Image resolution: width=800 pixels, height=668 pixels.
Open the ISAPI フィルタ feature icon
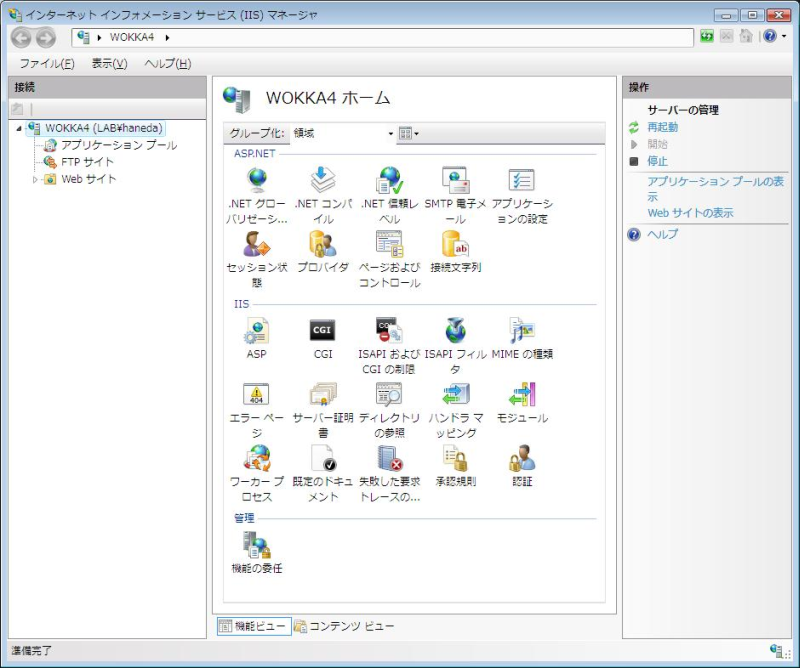(456, 331)
